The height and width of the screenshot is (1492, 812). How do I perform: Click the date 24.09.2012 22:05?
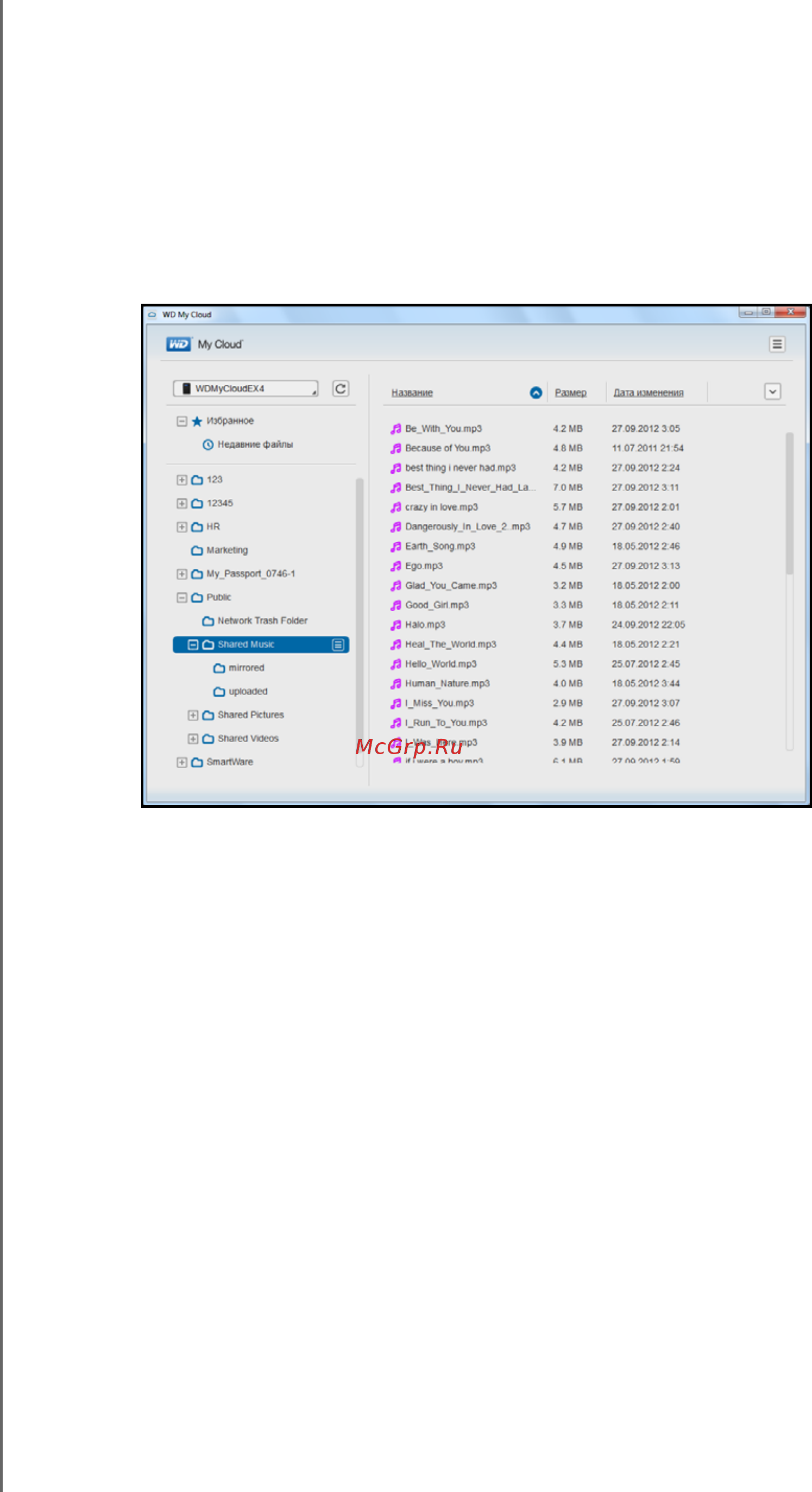(648, 625)
